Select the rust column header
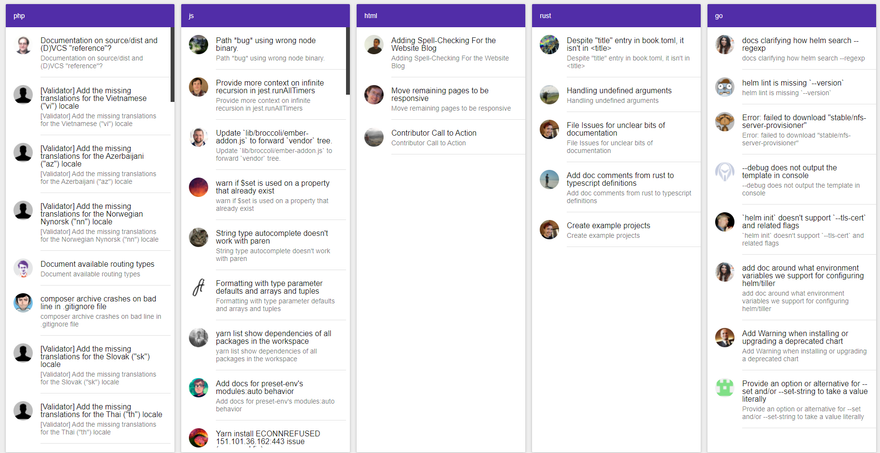The height and width of the screenshot is (453, 880). click(616, 16)
